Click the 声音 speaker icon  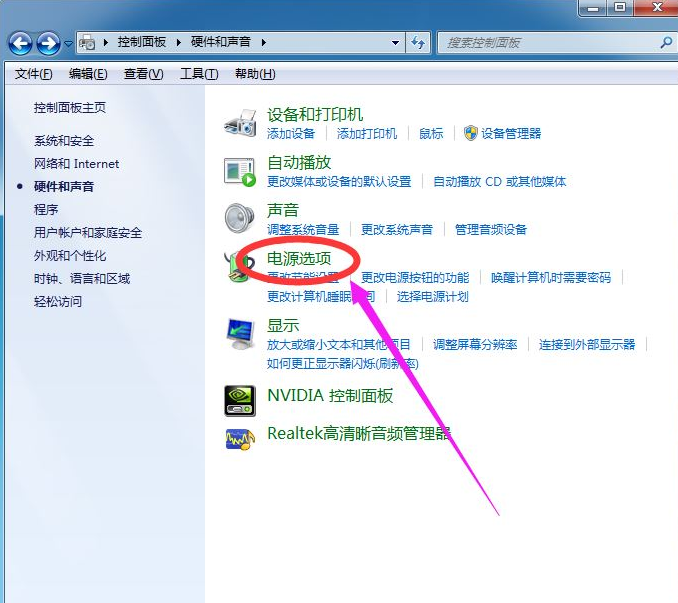pos(240,218)
